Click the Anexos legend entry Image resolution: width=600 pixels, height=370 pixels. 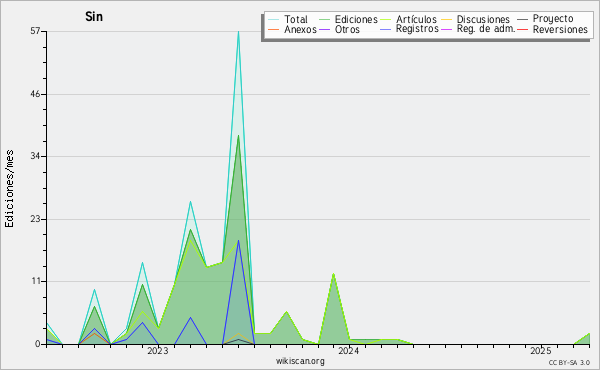click(300, 29)
